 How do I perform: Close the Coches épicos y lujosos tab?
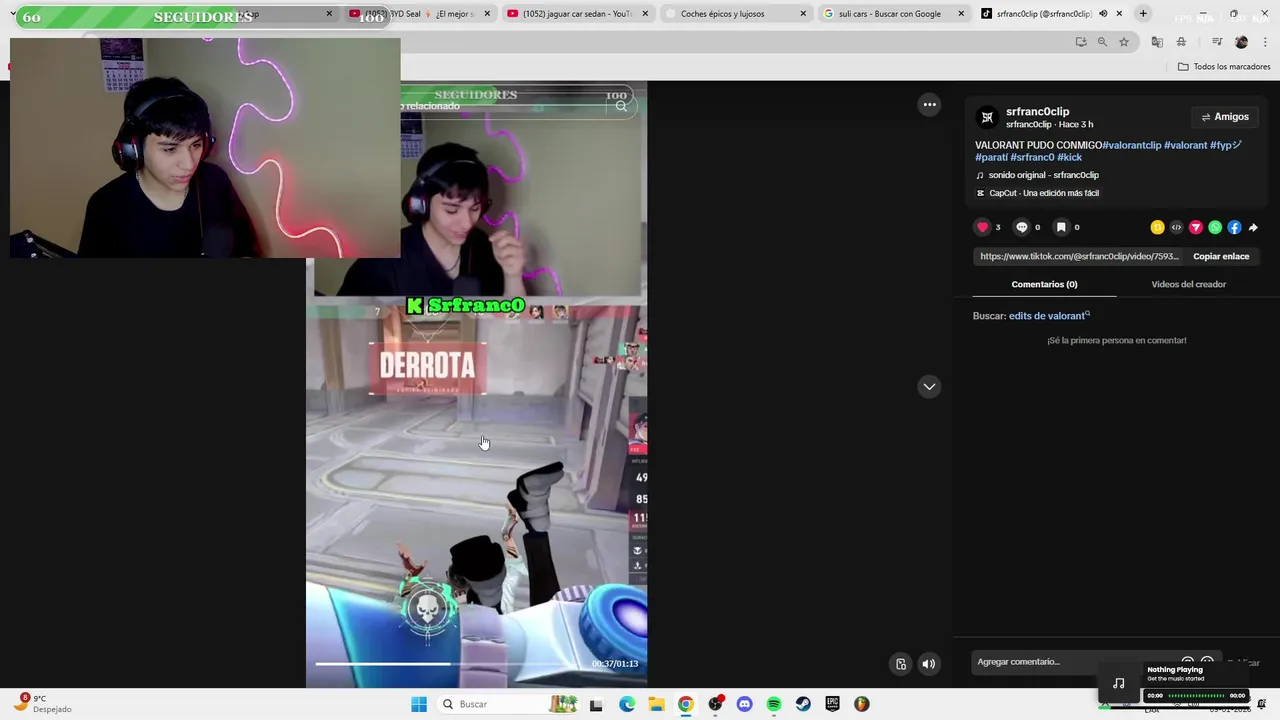(803, 14)
